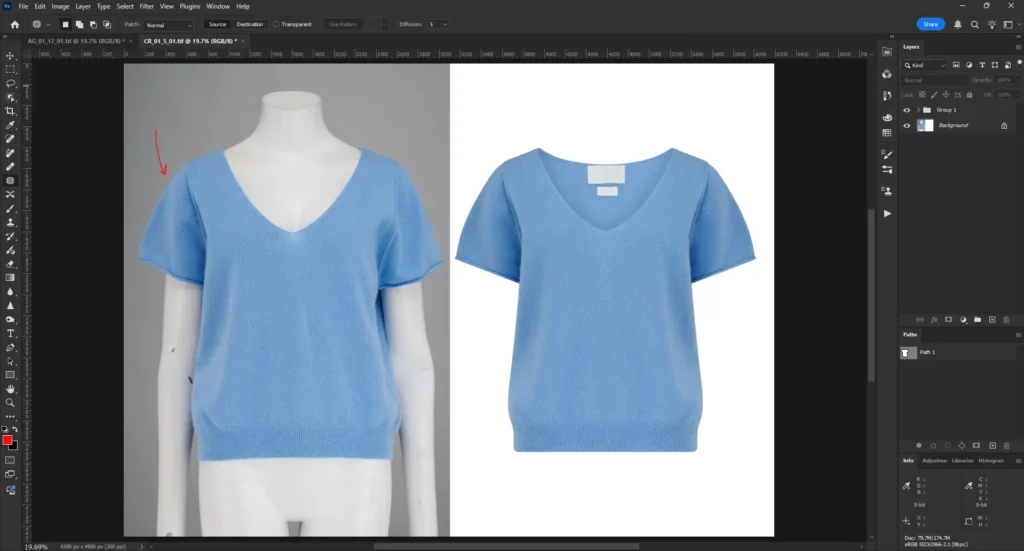Click the Home icon in options bar

tap(14, 24)
